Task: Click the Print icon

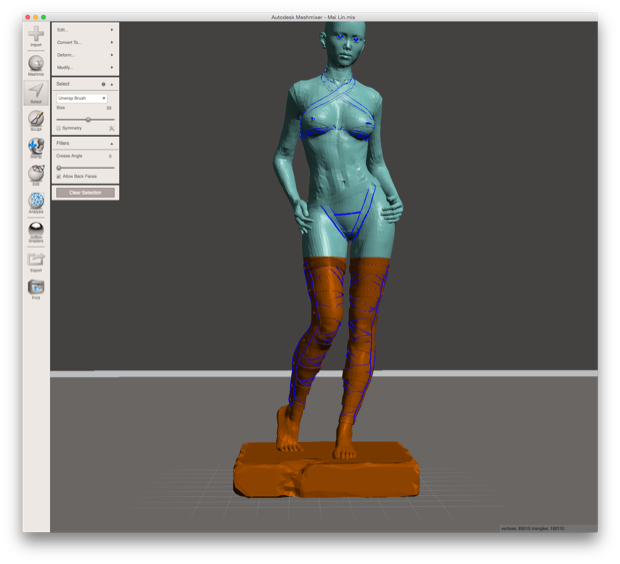Action: click(36, 287)
